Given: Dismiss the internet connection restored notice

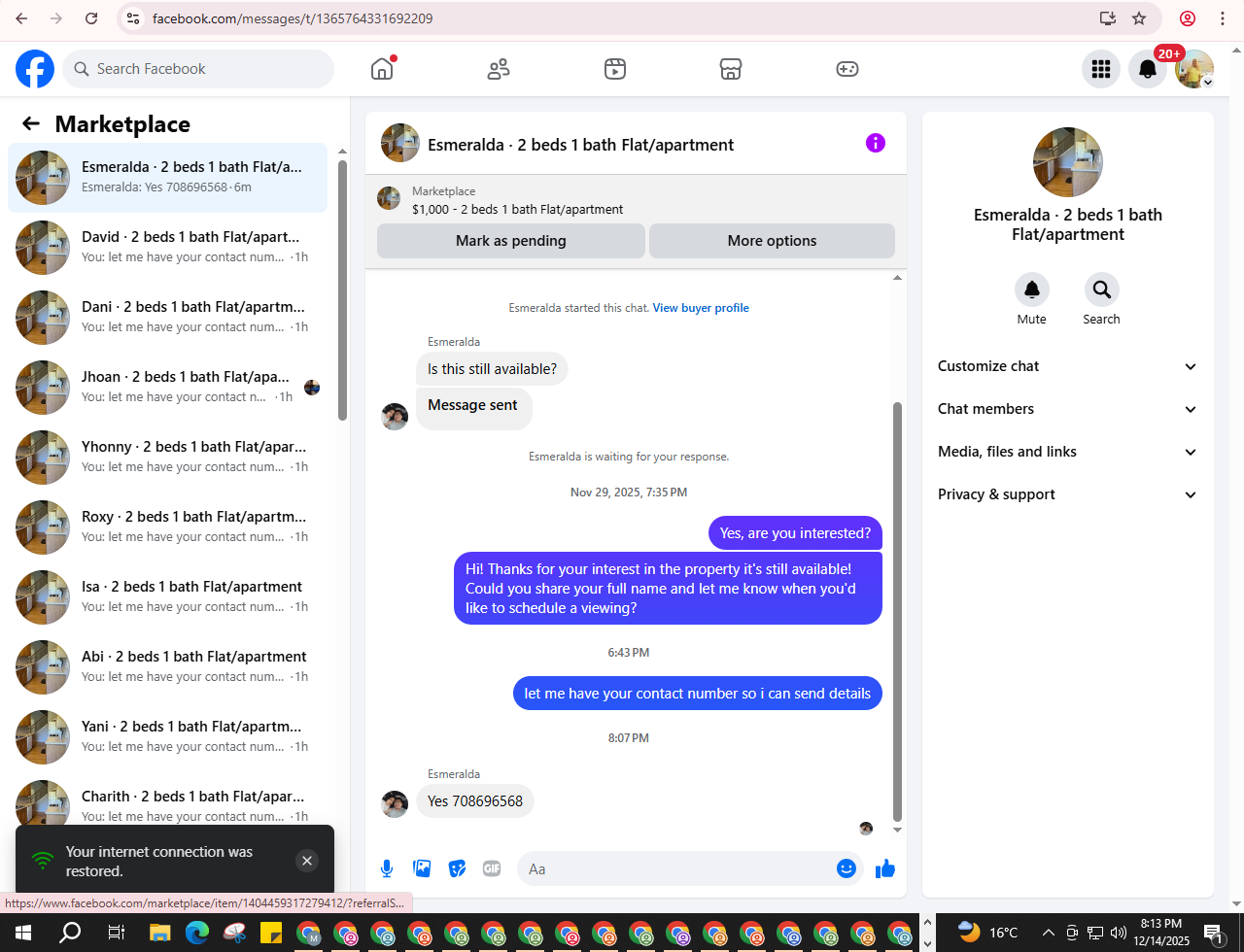Looking at the screenshot, I should [x=307, y=861].
